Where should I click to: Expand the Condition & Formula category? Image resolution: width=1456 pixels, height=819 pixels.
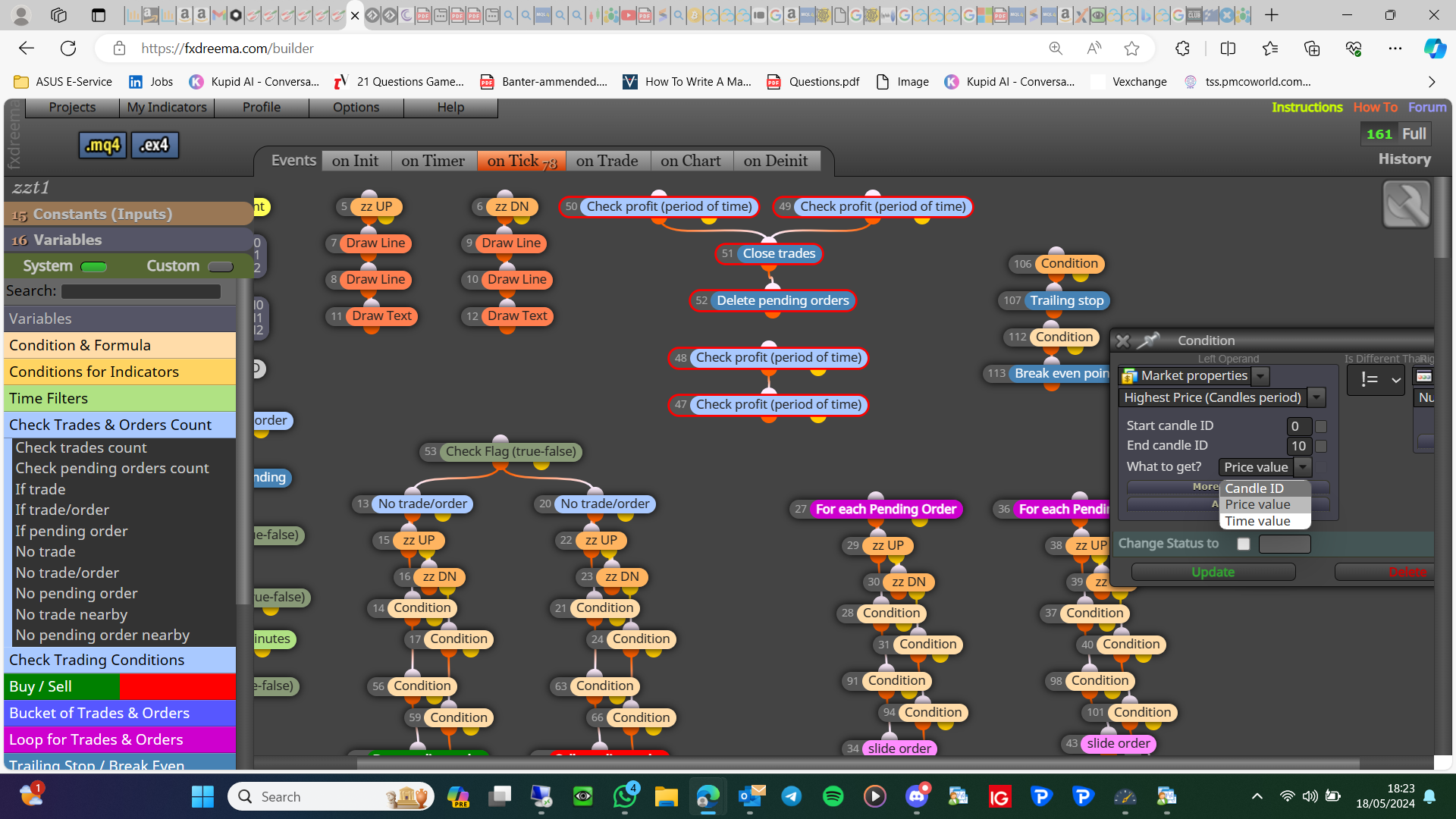pos(121,346)
